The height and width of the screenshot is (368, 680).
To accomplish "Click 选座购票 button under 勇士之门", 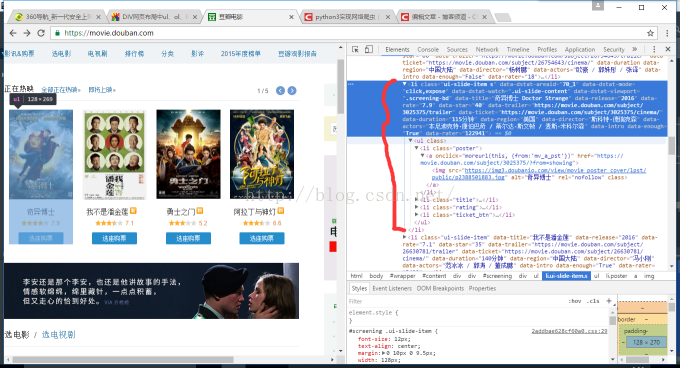I will pos(188,238).
